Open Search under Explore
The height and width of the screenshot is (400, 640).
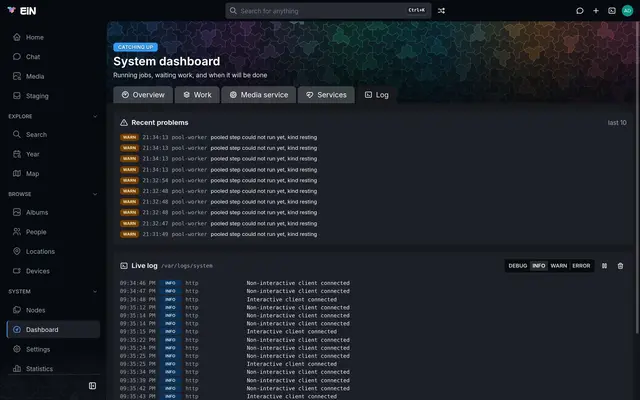pyautogui.click(x=53, y=134)
